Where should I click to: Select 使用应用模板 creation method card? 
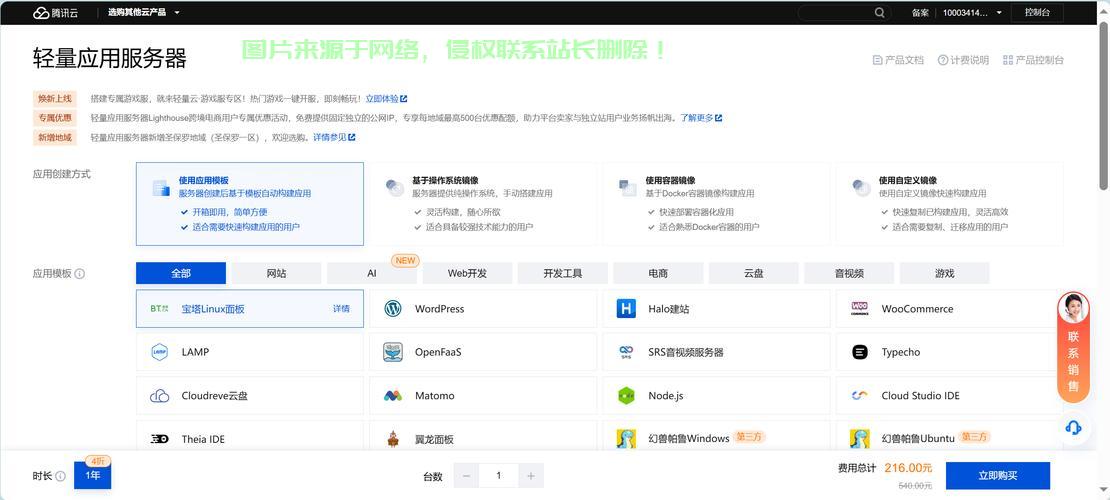click(250, 204)
